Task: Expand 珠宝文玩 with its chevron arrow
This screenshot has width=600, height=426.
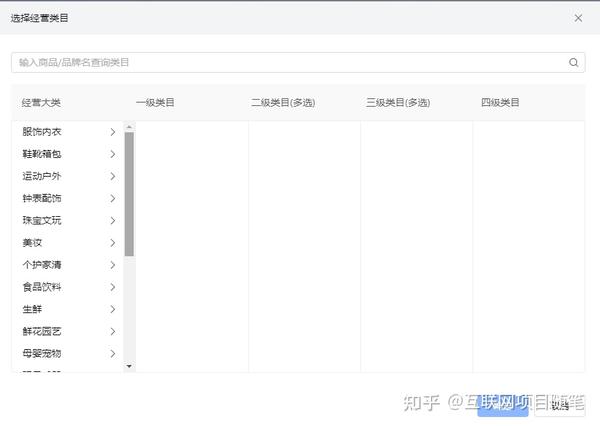Action: 112,221
